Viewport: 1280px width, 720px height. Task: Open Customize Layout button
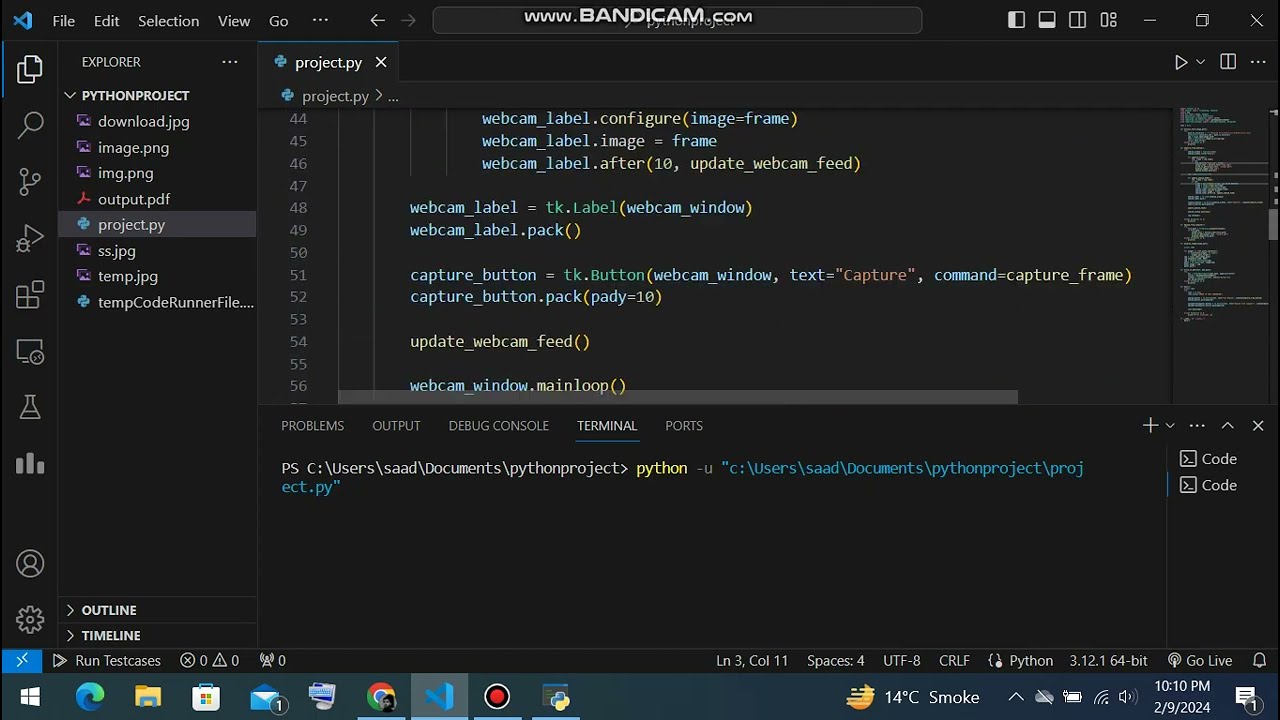tap(1108, 20)
